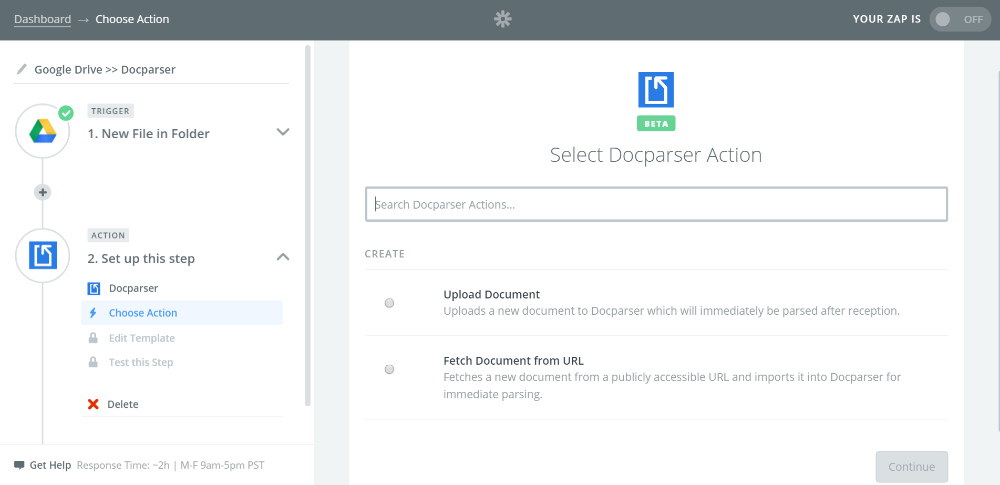Screen dimensions: 1000x485
Task: Click the chat bubble Get Help icon
Action: (19, 465)
